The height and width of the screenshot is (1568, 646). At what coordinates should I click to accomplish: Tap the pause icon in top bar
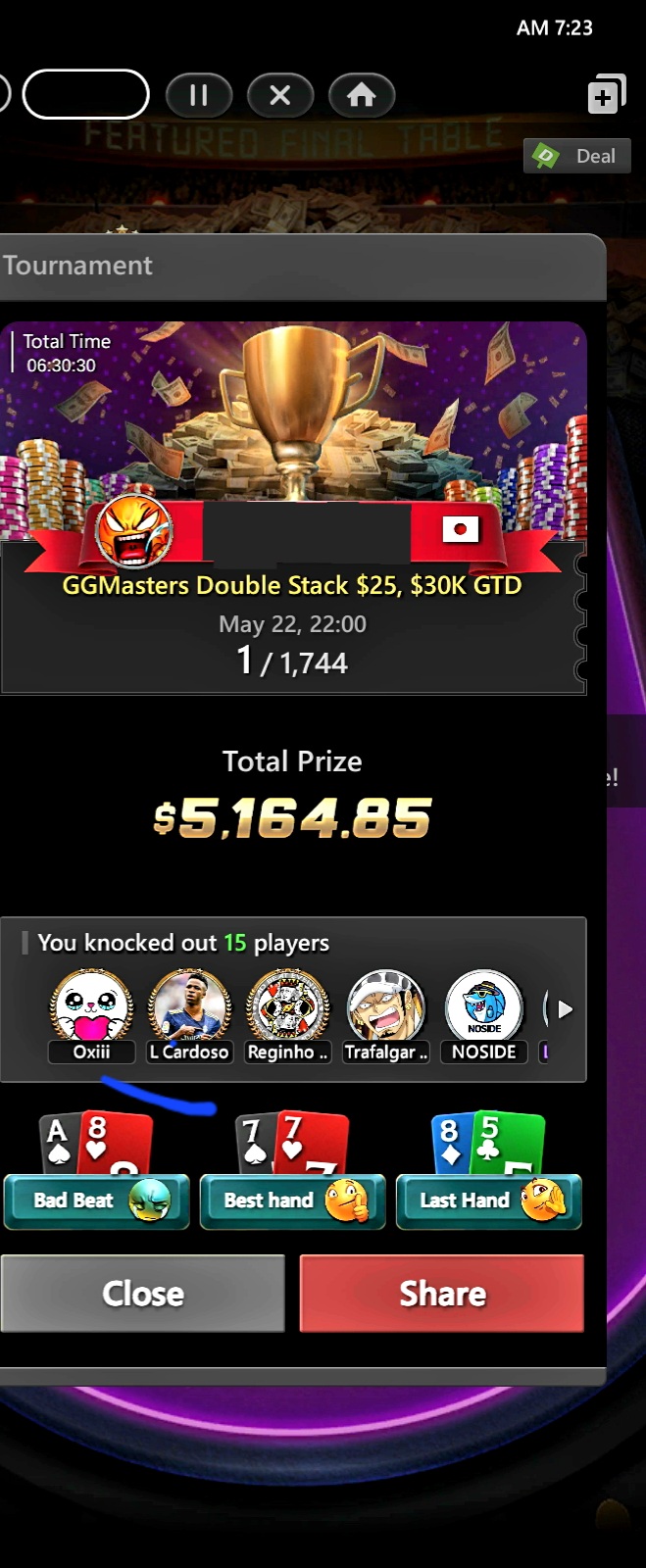[199, 95]
